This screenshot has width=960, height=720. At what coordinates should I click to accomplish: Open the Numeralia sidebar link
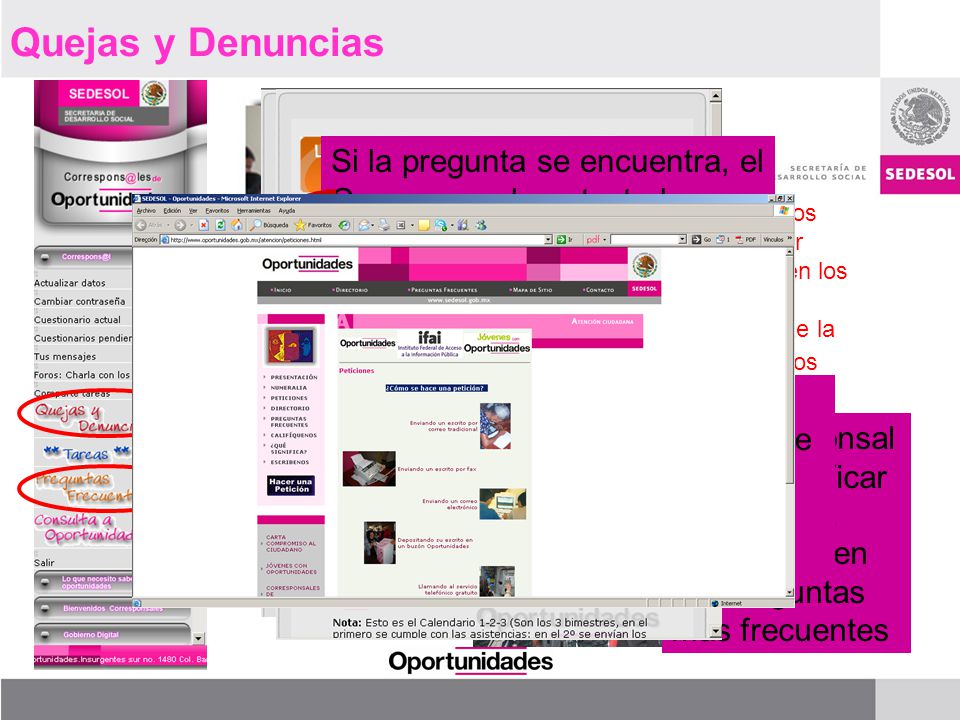coord(288,388)
